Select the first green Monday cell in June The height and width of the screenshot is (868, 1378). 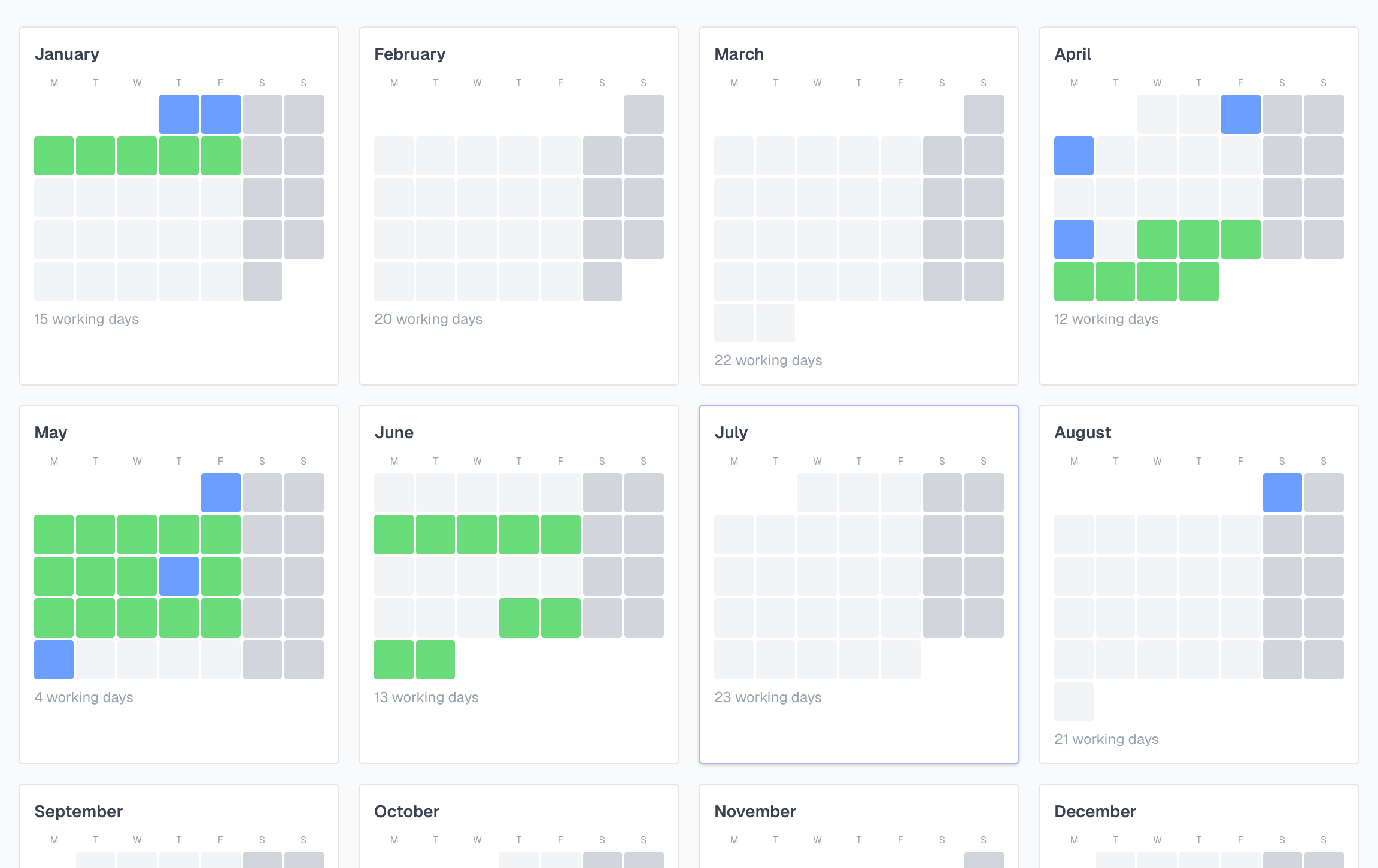[x=393, y=534]
